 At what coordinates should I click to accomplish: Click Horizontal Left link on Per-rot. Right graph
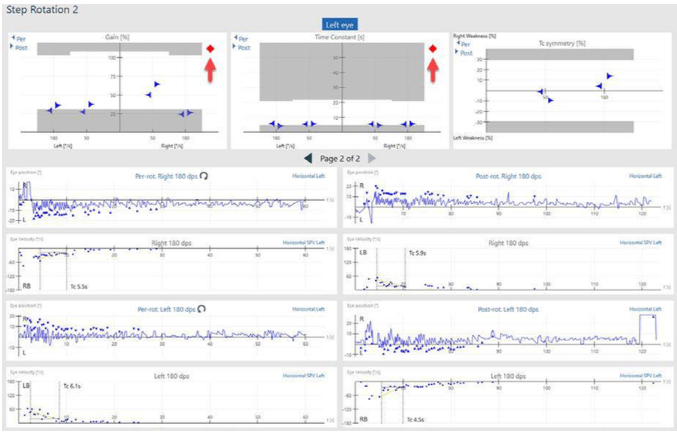coord(307,176)
